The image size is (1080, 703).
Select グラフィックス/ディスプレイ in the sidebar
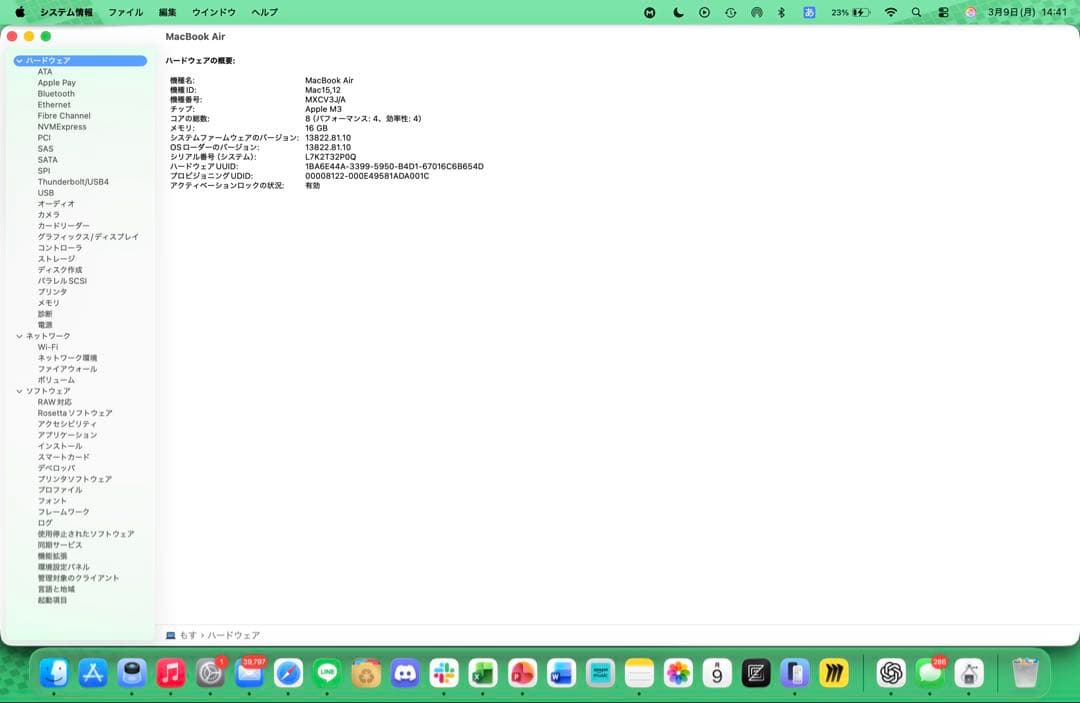tap(88, 237)
